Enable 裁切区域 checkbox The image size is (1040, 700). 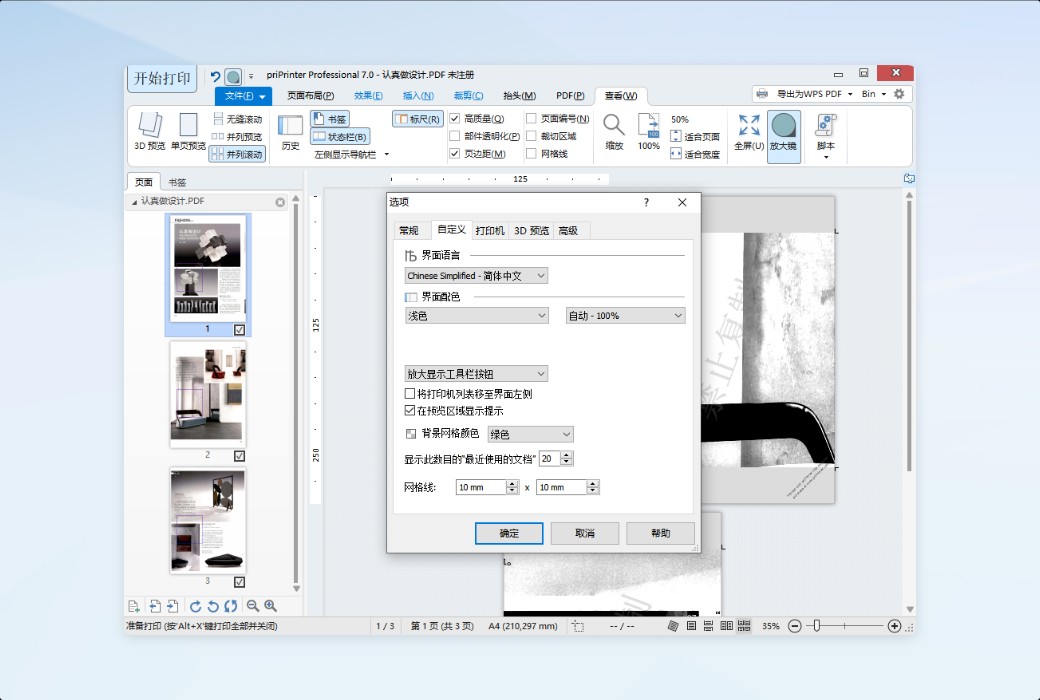click(531, 136)
